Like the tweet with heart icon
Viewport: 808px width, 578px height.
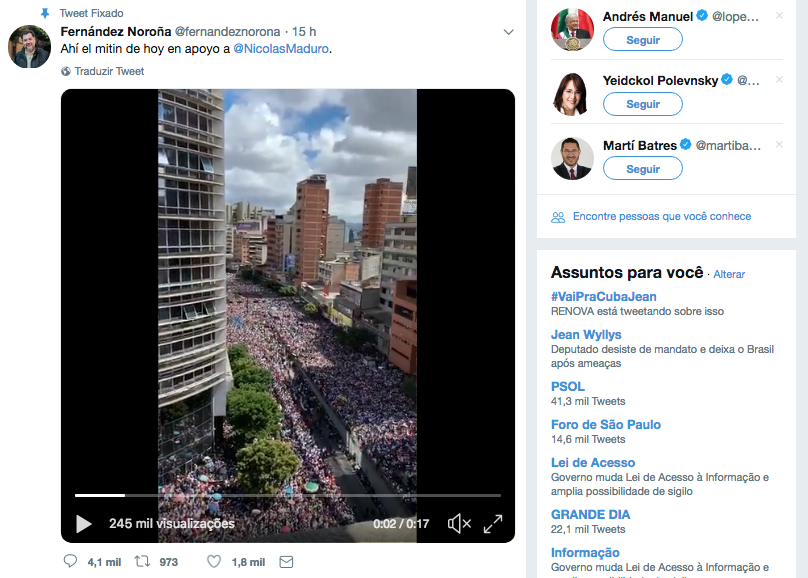tap(214, 561)
